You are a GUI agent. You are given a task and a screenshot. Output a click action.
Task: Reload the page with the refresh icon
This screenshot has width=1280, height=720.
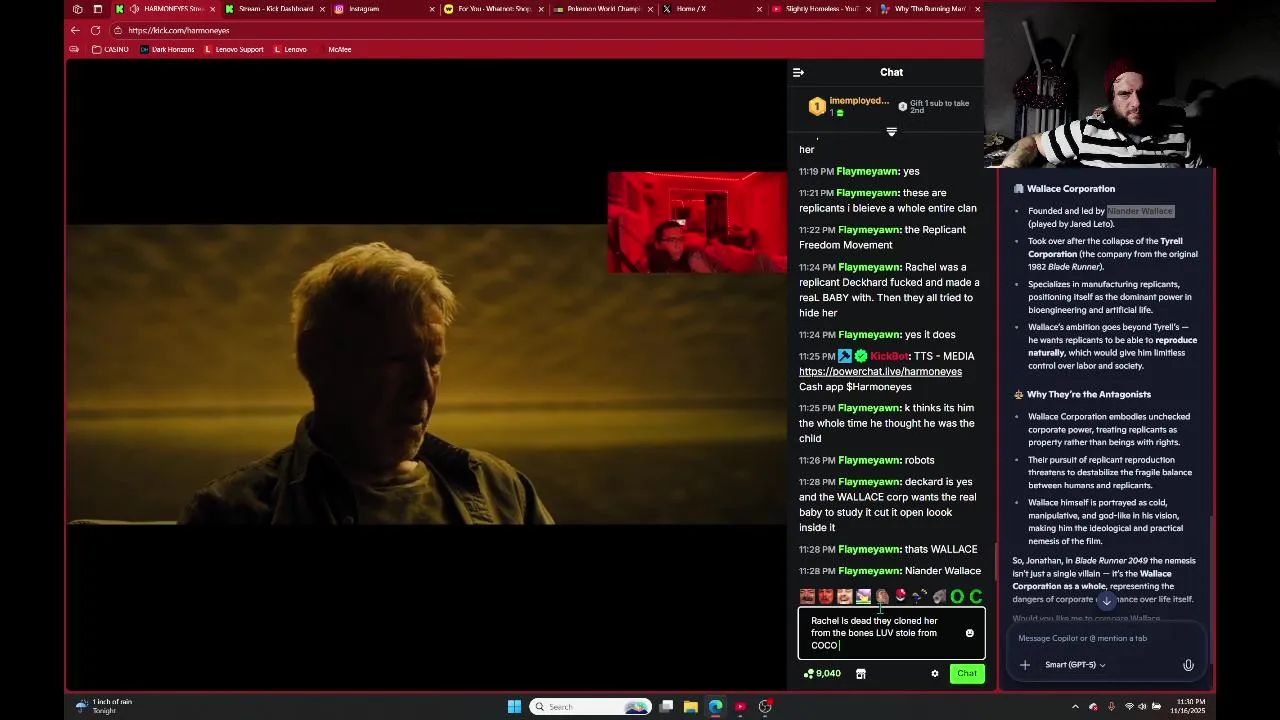point(96,30)
